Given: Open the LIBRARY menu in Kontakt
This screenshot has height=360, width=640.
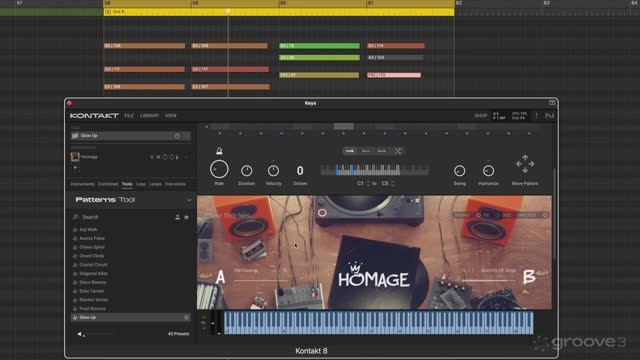Looking at the screenshot, I should point(149,116).
